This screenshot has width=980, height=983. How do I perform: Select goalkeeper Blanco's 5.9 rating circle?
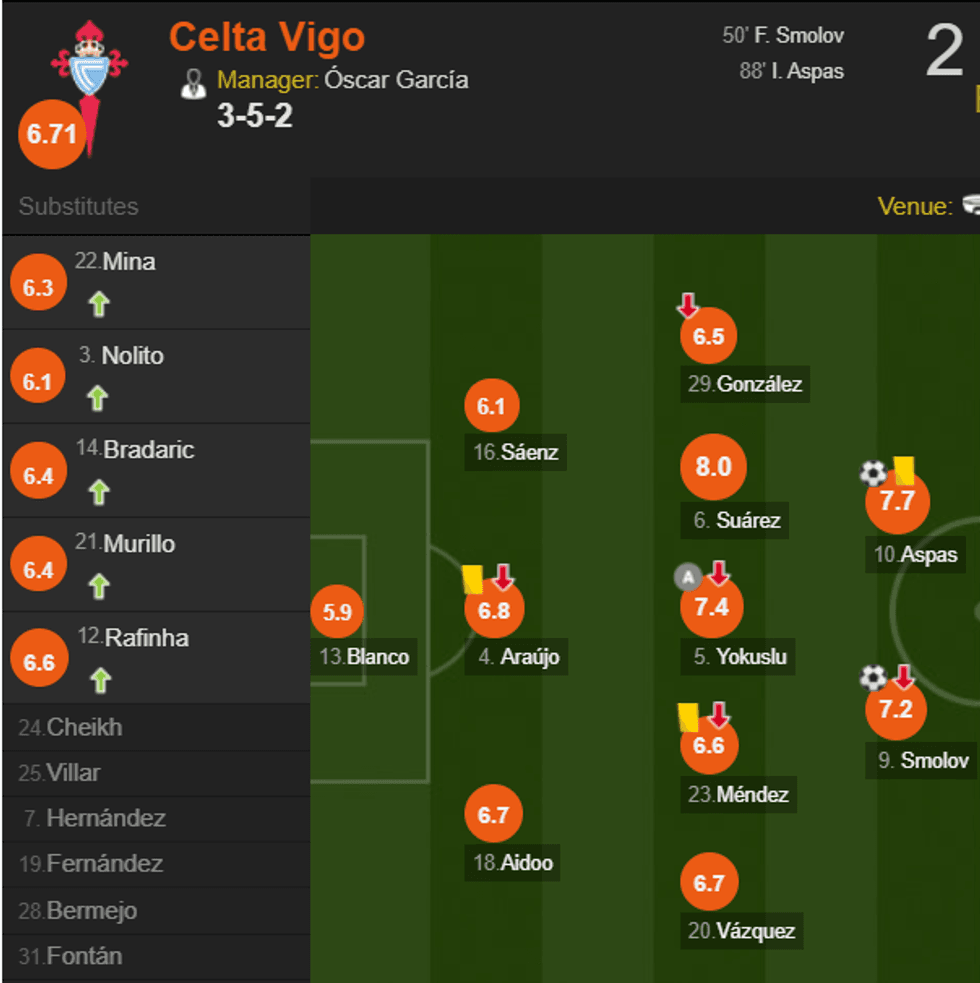coord(337,612)
